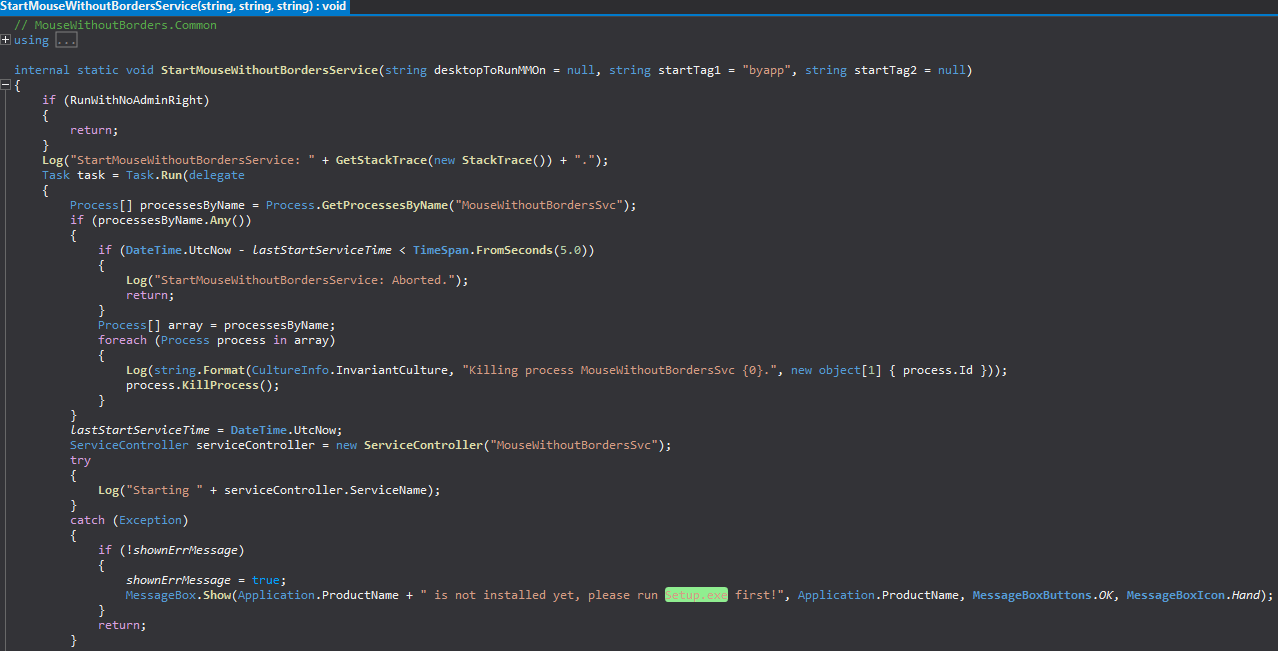The width and height of the screenshot is (1278, 651).
Task: Navigate to the Exception type in catch clause
Action: click(x=150, y=519)
